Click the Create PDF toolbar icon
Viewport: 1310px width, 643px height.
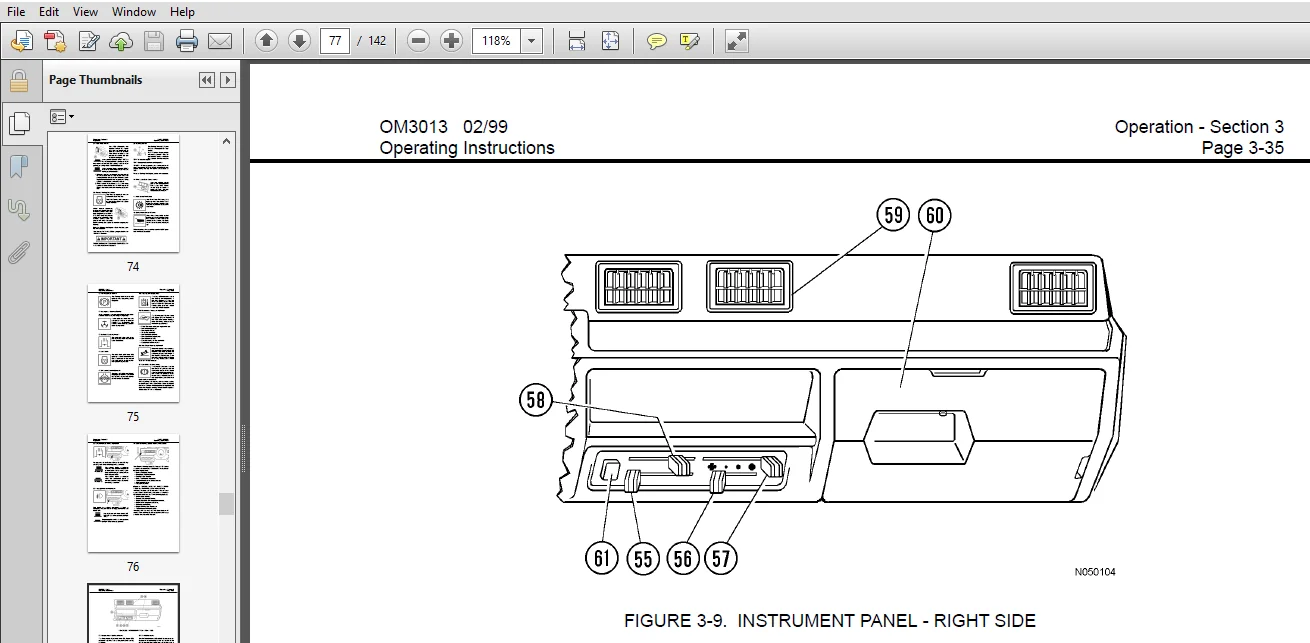click(x=55, y=41)
